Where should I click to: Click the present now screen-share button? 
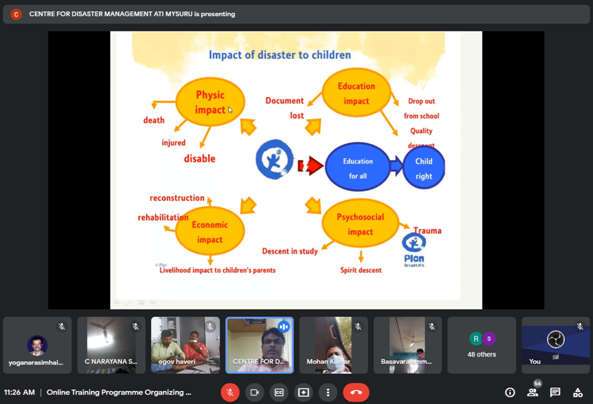303,392
